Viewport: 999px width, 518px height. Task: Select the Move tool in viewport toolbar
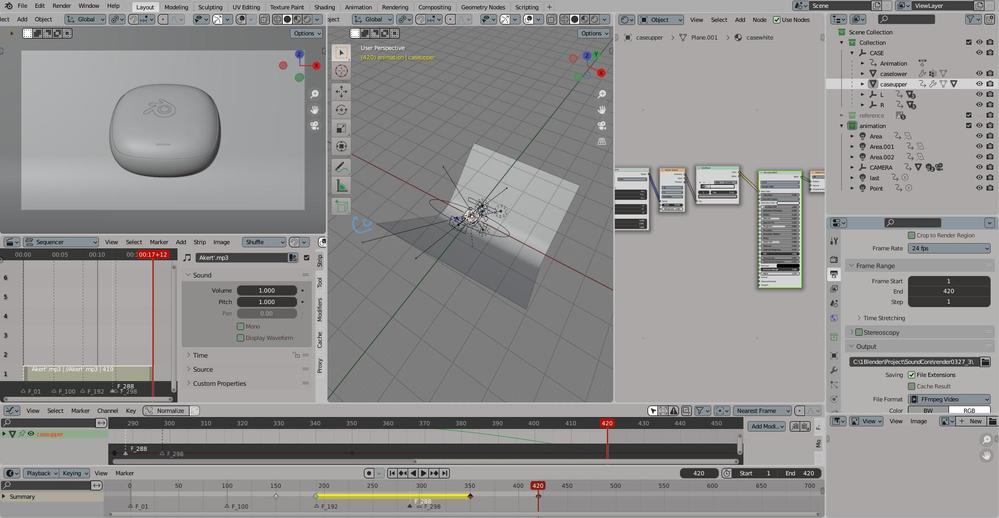[341, 92]
